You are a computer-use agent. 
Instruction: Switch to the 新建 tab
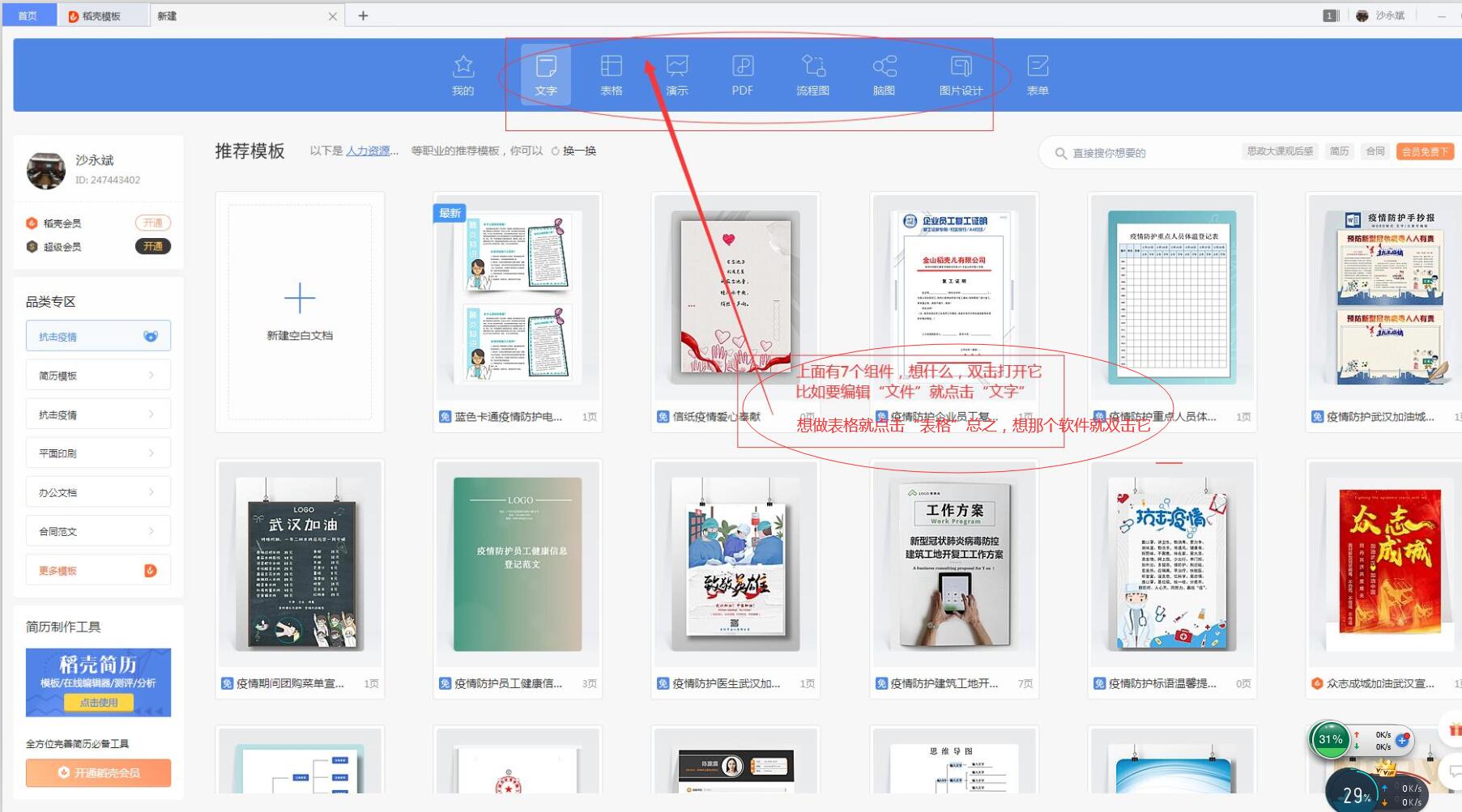tap(247, 15)
